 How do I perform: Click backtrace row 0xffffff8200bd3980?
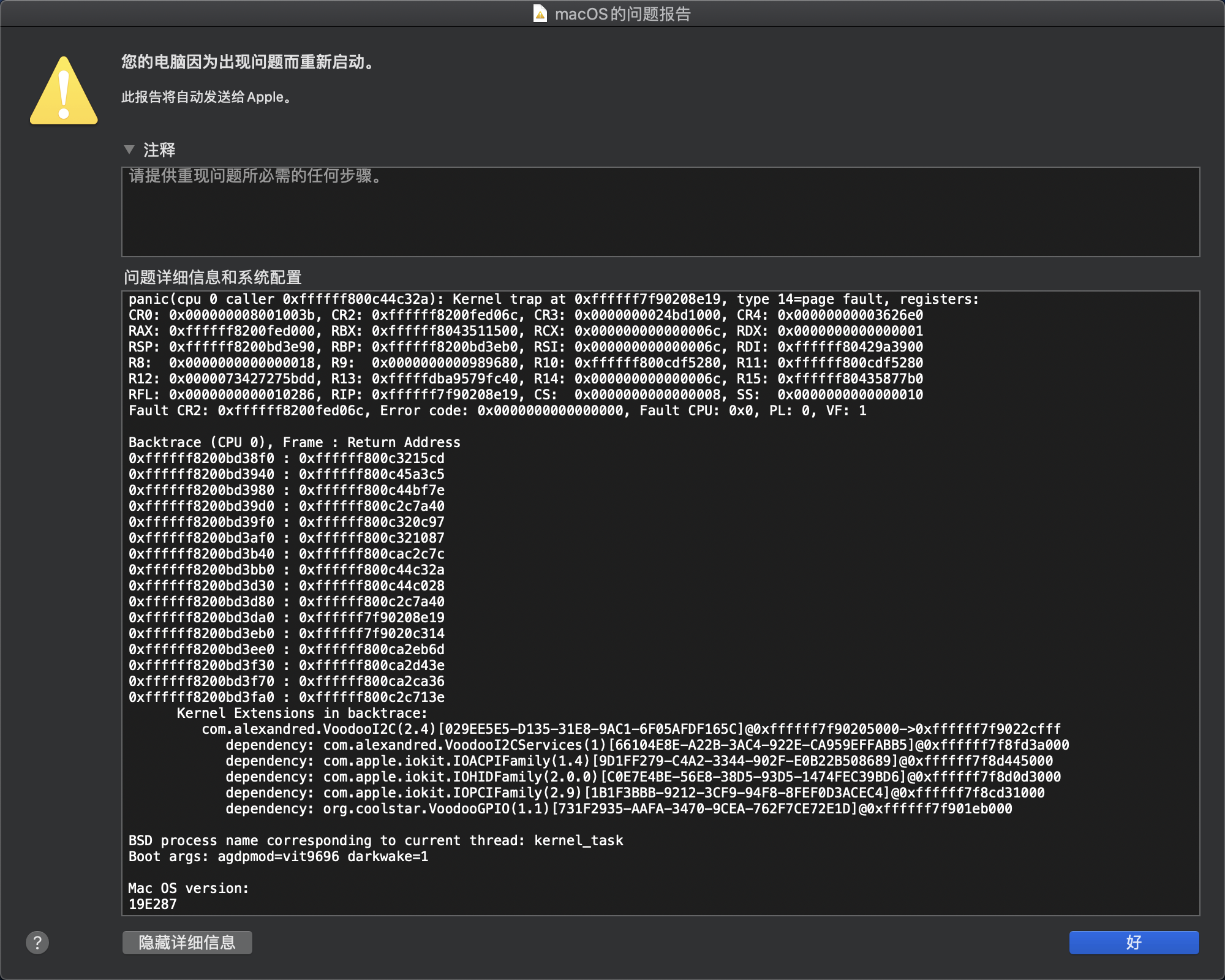(x=287, y=490)
